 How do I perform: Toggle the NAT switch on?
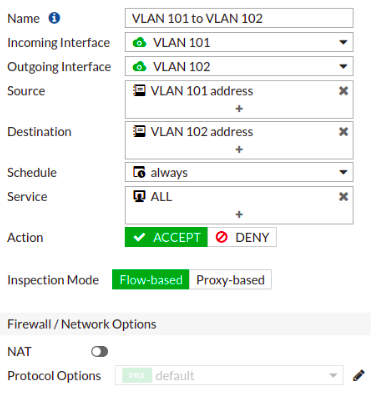[x=99, y=352]
